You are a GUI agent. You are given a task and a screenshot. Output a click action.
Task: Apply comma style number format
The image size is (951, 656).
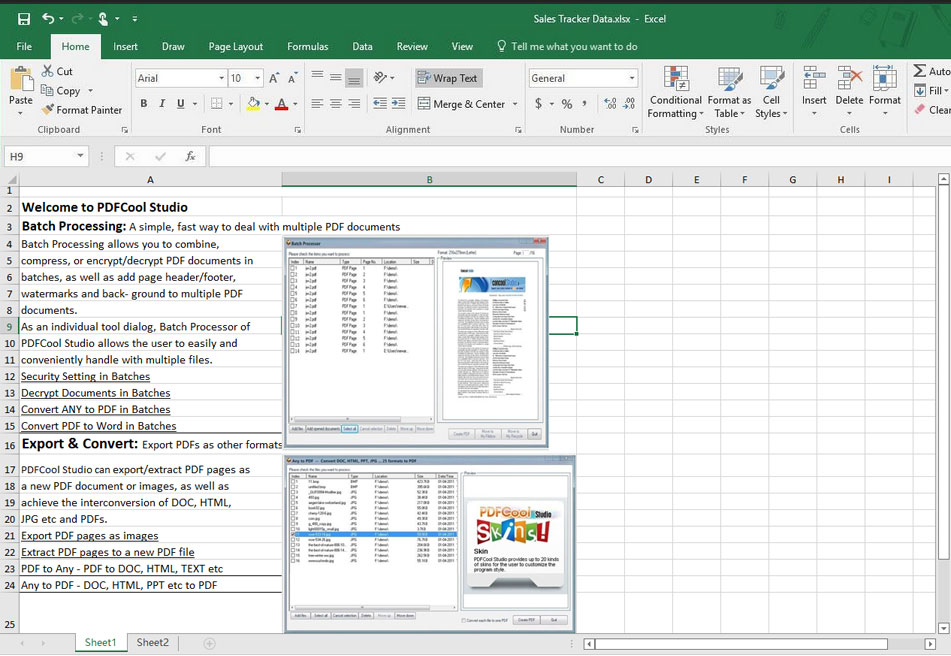[x=584, y=104]
